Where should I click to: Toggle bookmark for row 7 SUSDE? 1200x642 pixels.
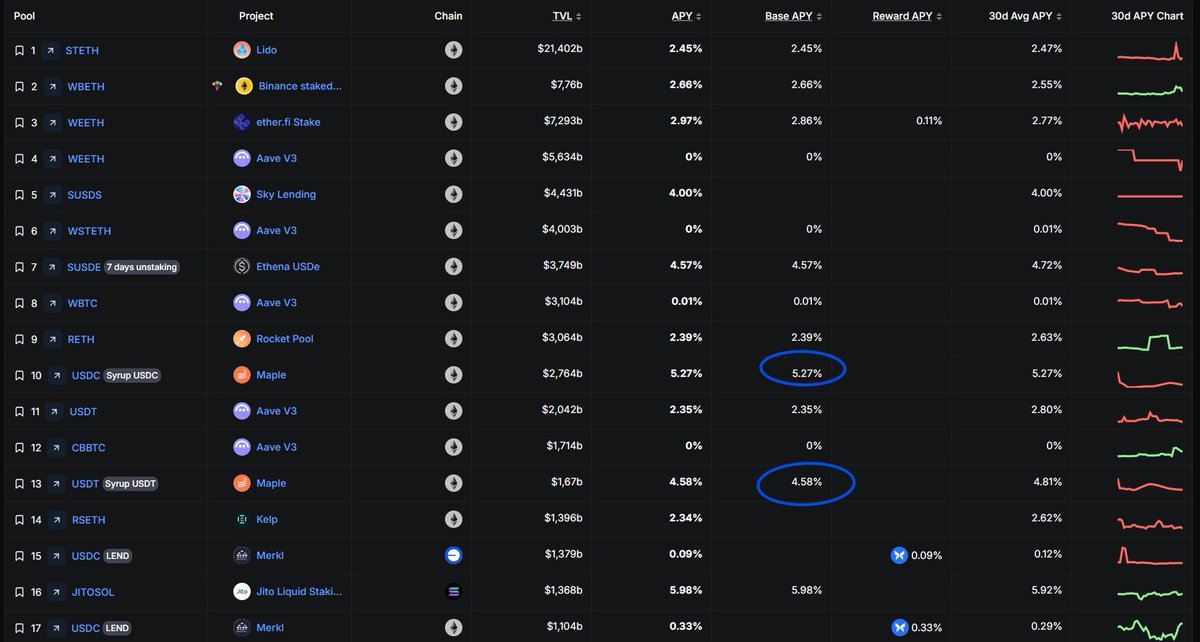(19, 267)
